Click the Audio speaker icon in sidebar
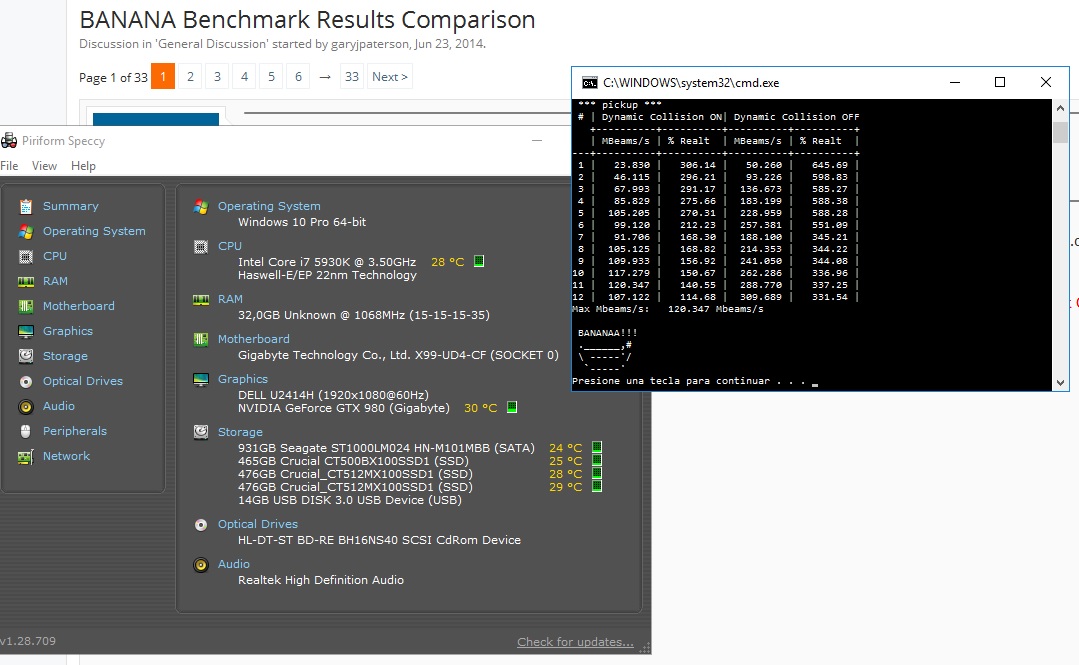Viewport: 1079px width, 665px height. click(x=25, y=407)
